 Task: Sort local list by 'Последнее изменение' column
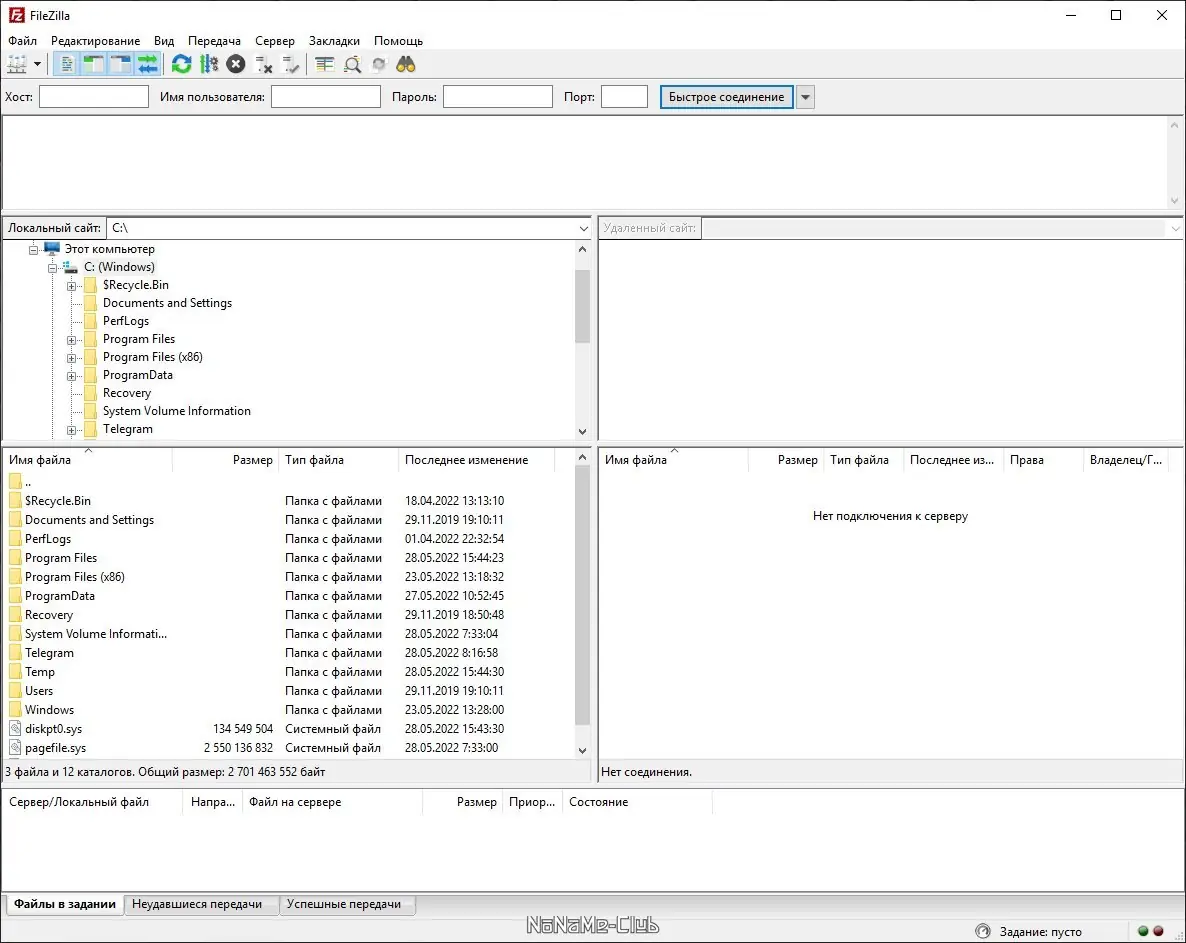point(477,460)
